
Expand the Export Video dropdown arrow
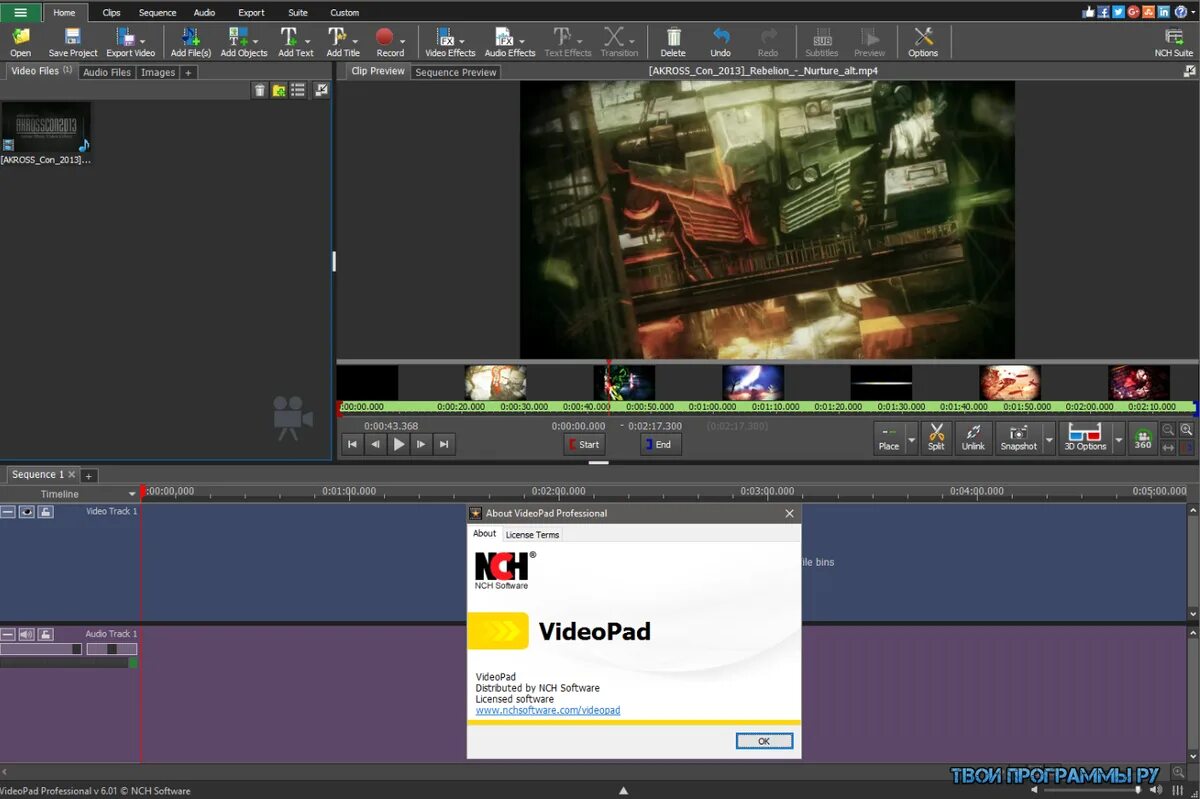click(143, 41)
